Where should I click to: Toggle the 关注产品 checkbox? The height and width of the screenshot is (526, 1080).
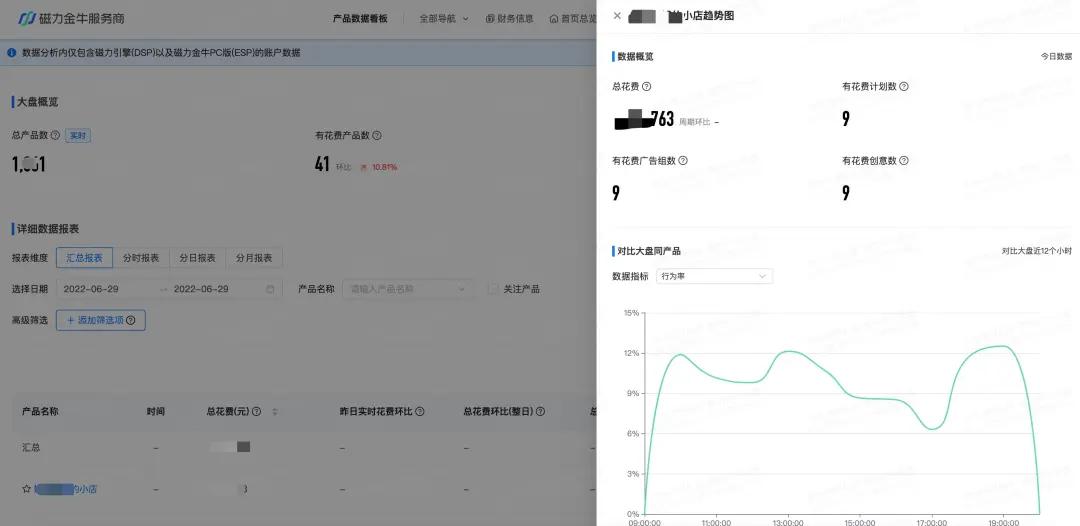click(492, 289)
